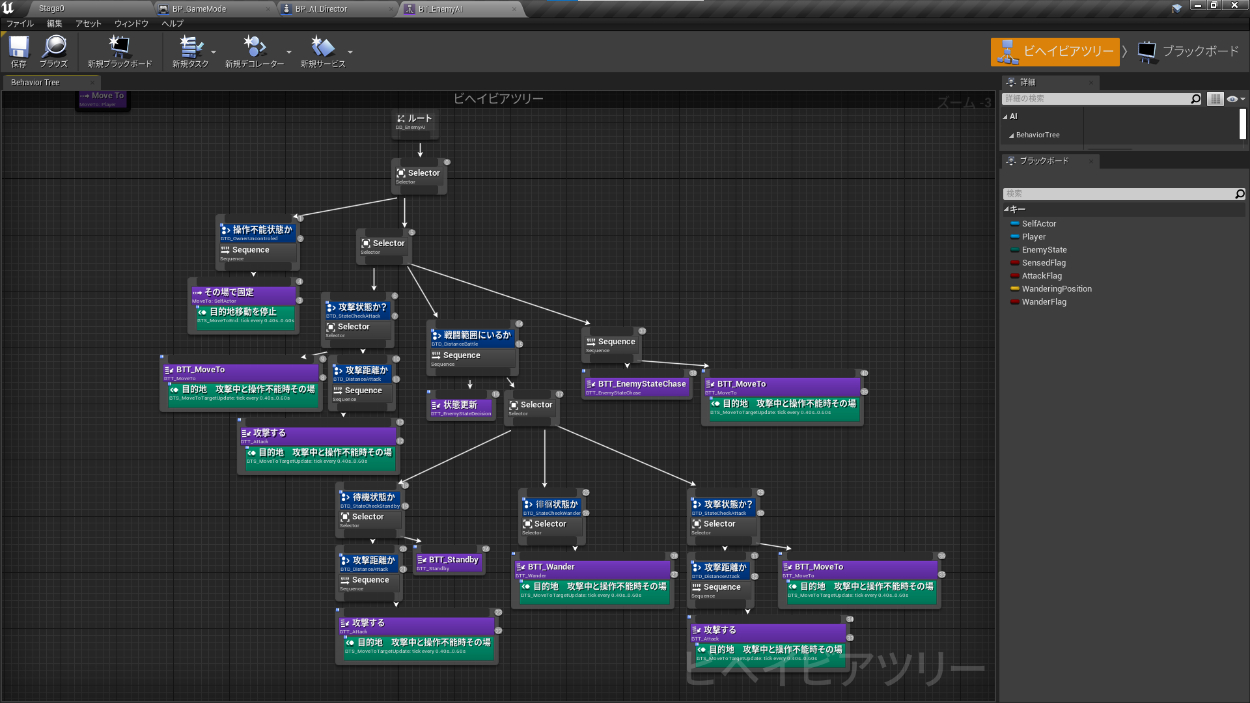Open the eye view options in details panel

click(x=1234, y=99)
